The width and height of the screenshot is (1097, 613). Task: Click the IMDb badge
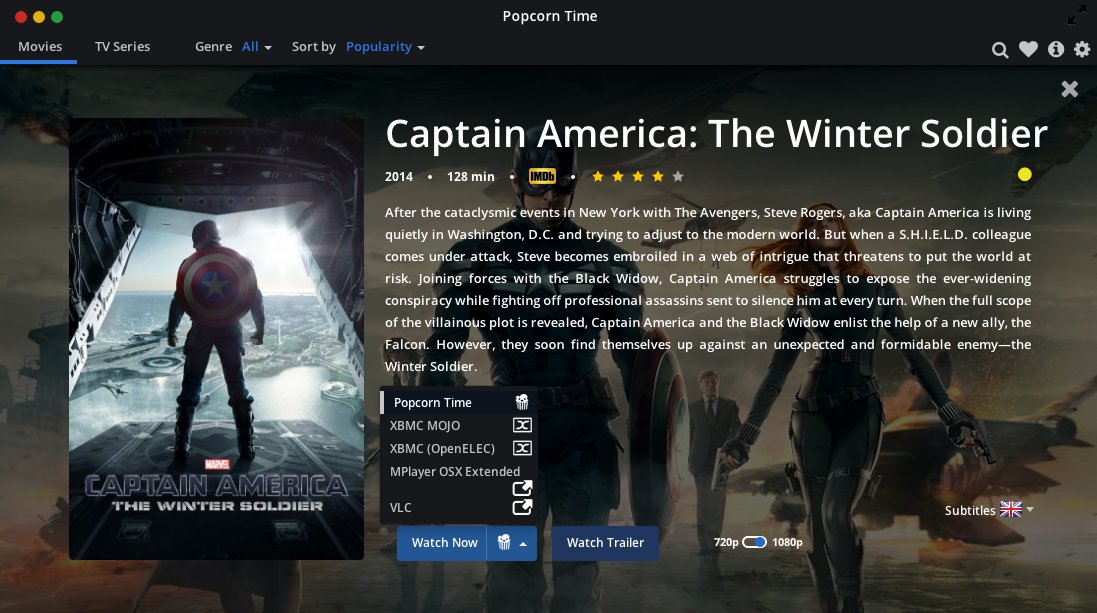(542, 176)
